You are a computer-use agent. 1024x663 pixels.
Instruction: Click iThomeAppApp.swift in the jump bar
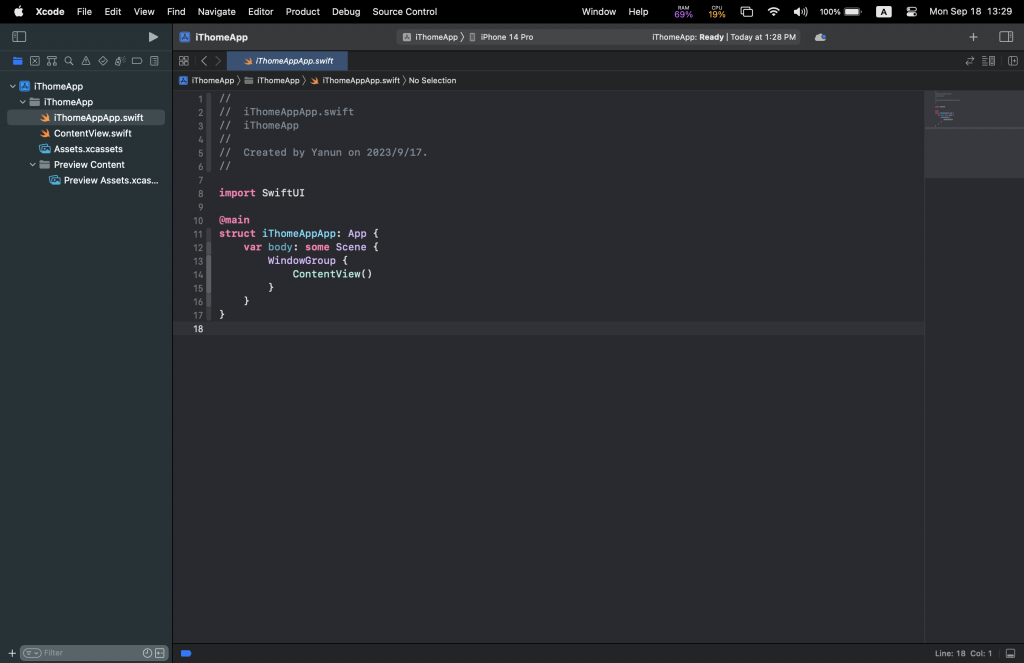(x=355, y=80)
